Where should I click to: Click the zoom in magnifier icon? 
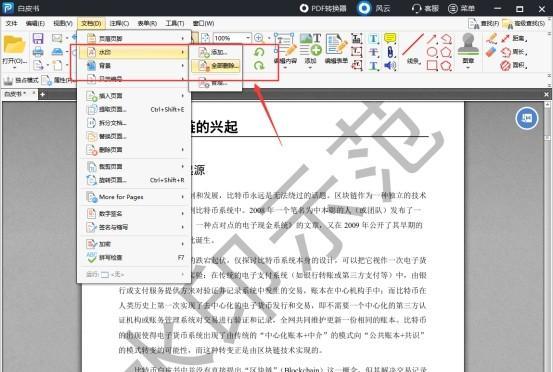coord(259,38)
